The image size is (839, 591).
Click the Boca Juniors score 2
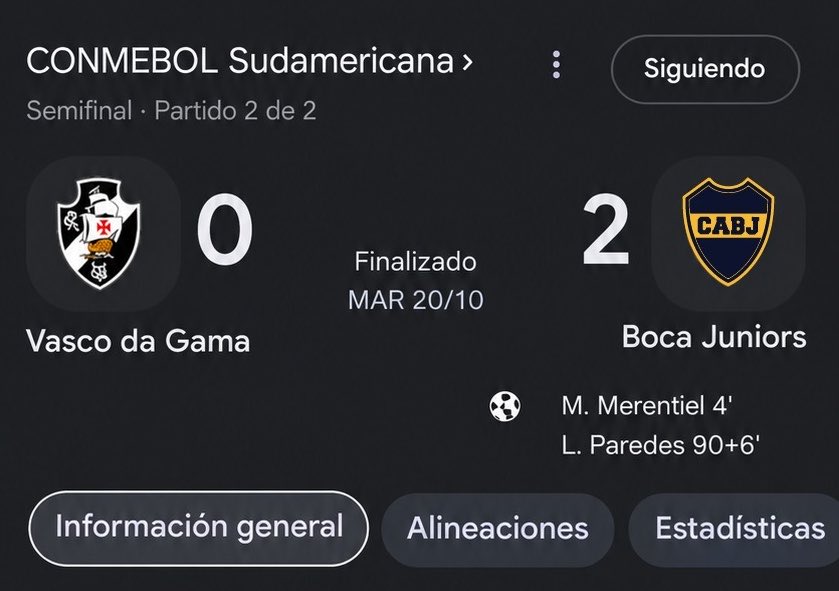[606, 229]
